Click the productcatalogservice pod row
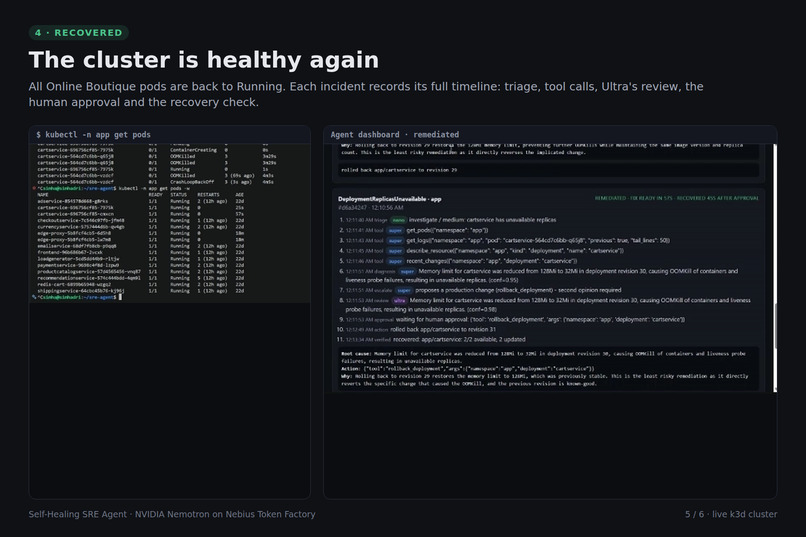The height and width of the screenshot is (537, 806). (140, 272)
